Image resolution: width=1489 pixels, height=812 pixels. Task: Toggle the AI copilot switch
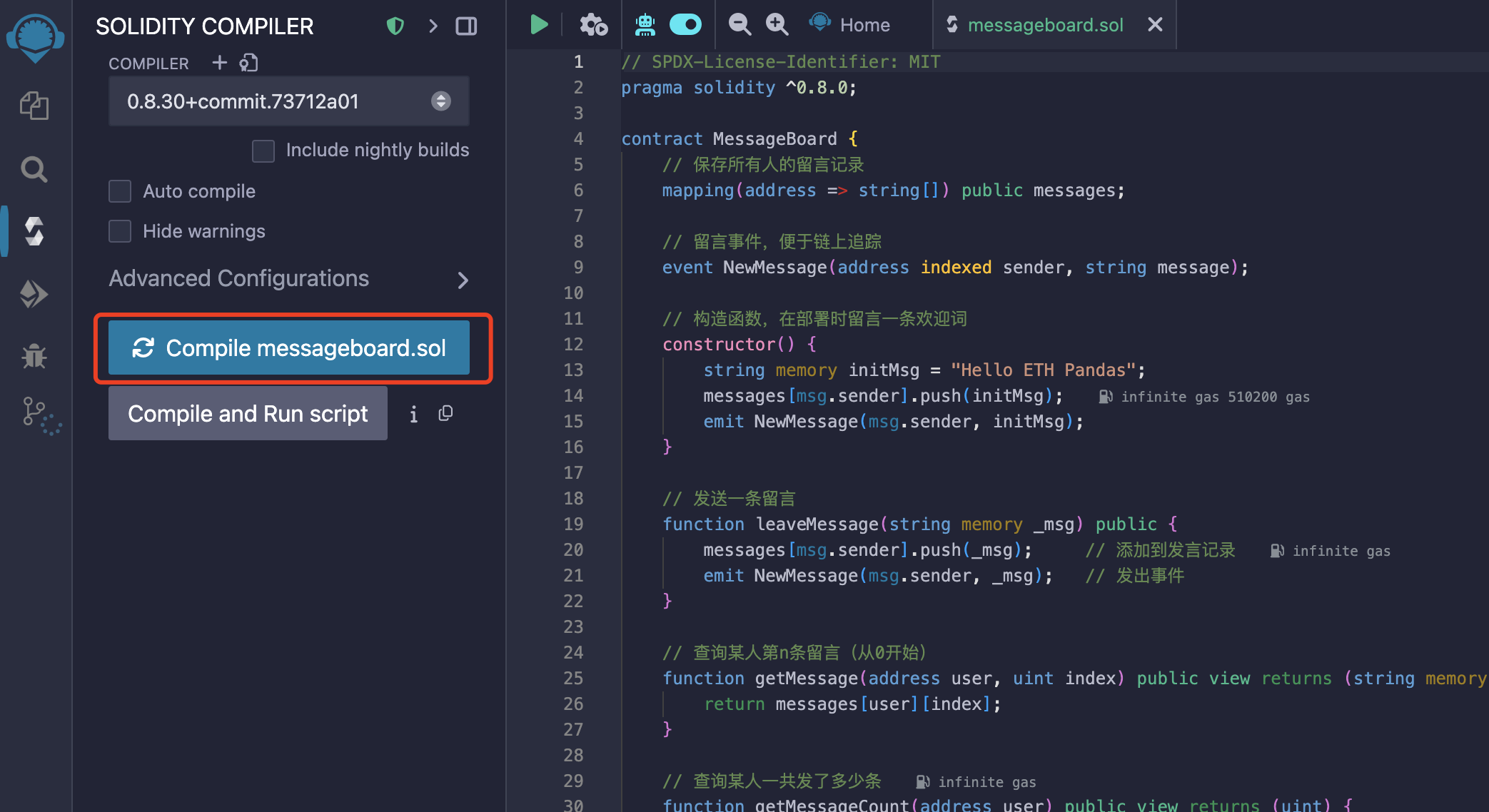pyautogui.click(x=685, y=25)
